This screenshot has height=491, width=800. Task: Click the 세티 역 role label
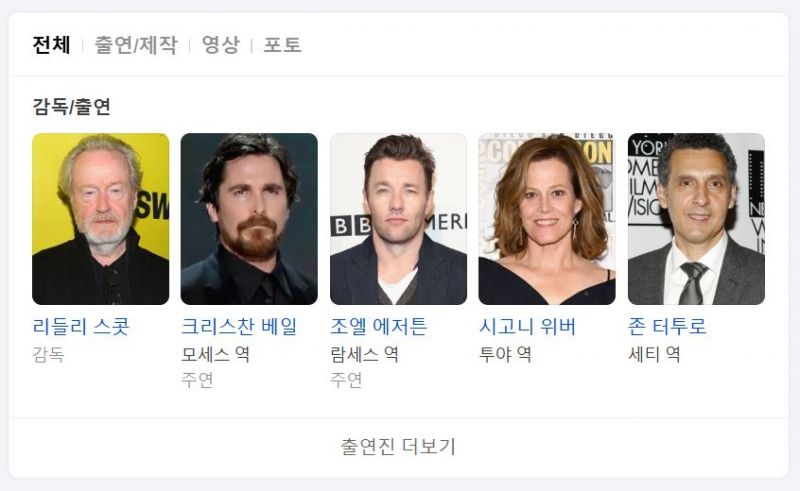654,354
